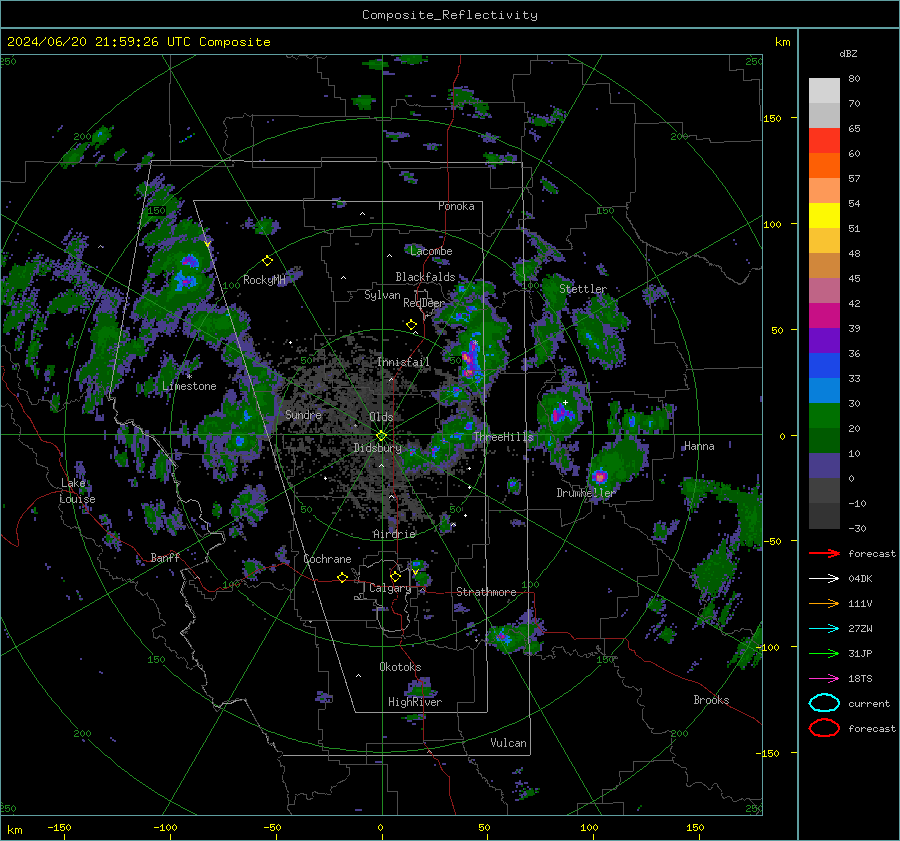Click the storm cell core west of RockyMH

(186, 280)
